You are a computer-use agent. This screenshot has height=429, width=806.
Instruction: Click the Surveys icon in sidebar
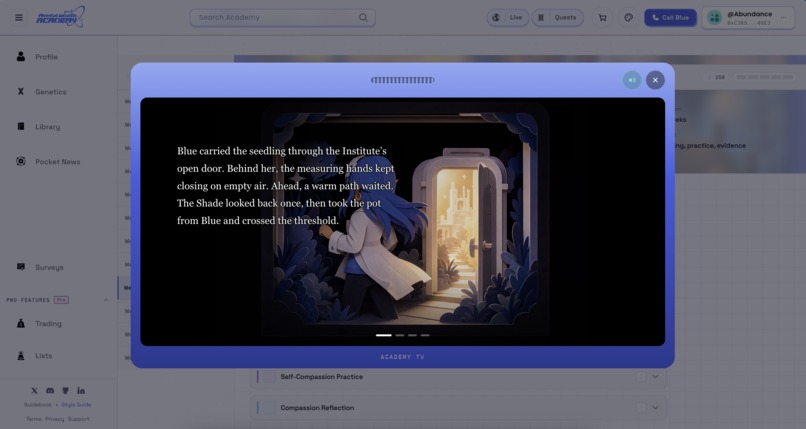(21, 267)
